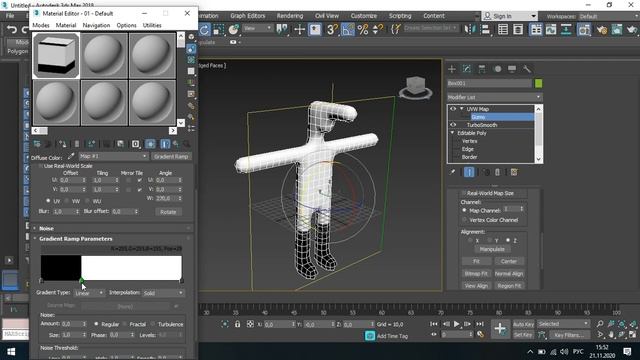Enable Use Real-World Scale checkbox
The image size is (640, 360).
[40, 166]
